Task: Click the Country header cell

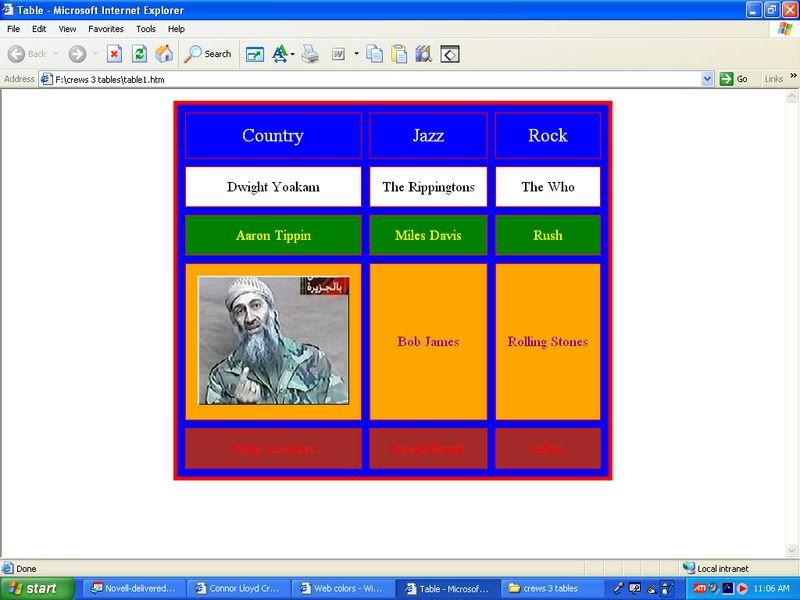Action: pos(273,135)
